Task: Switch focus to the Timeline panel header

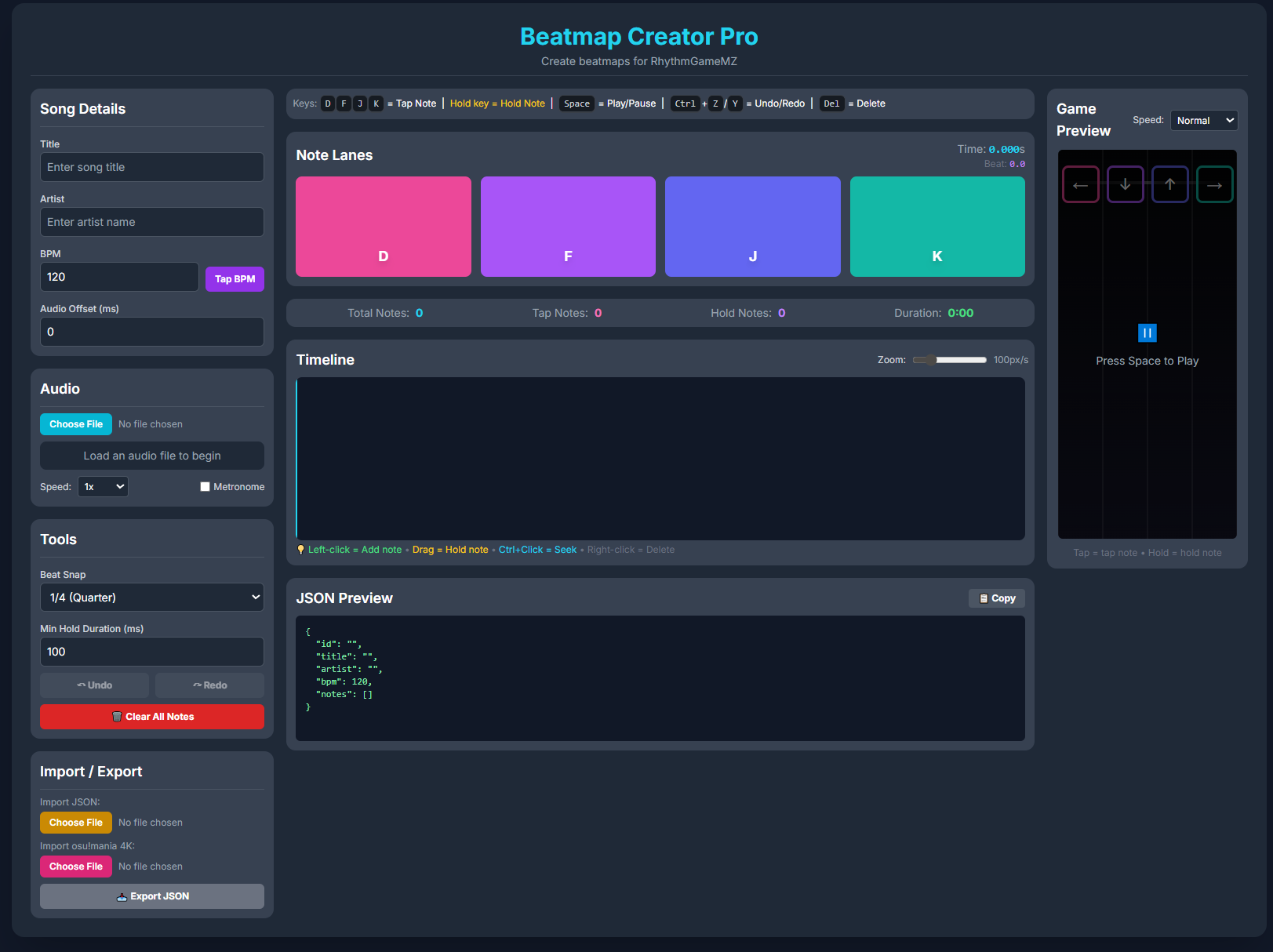Action: point(326,359)
